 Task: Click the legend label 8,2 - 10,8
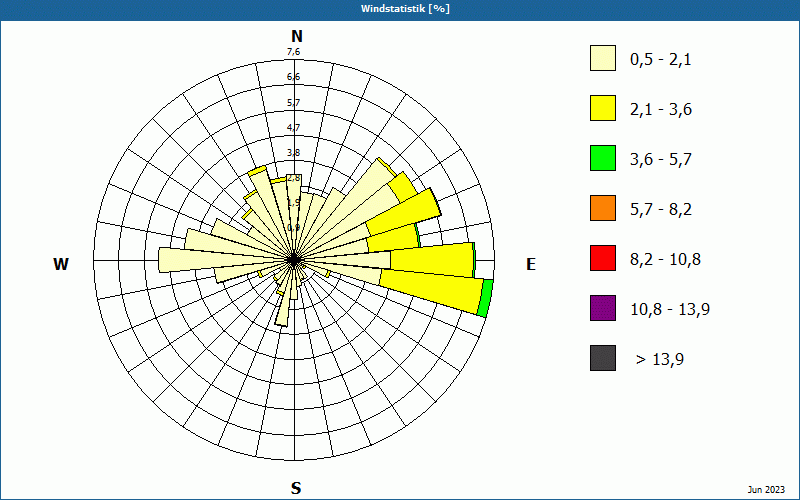tap(665, 260)
